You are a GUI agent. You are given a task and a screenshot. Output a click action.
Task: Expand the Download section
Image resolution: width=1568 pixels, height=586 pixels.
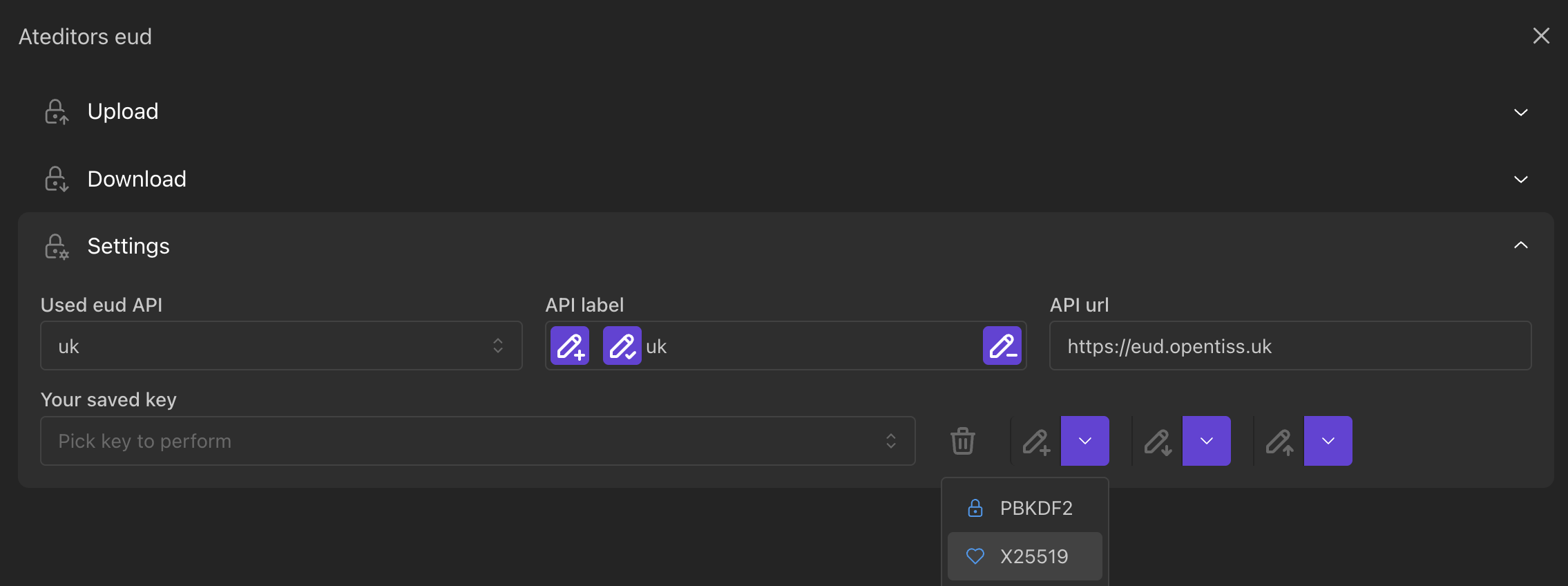click(1520, 179)
